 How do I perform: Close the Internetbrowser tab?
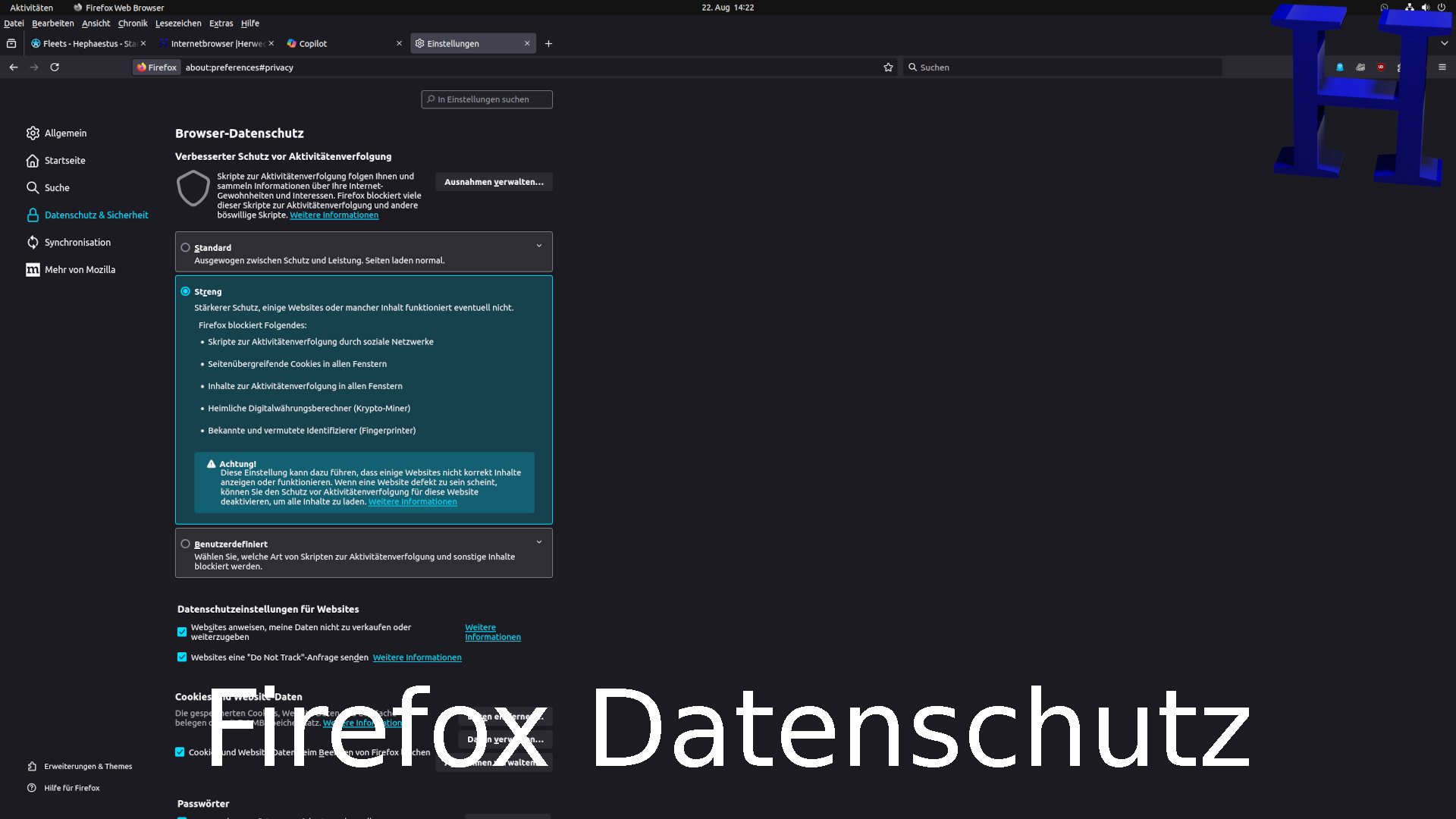271,43
